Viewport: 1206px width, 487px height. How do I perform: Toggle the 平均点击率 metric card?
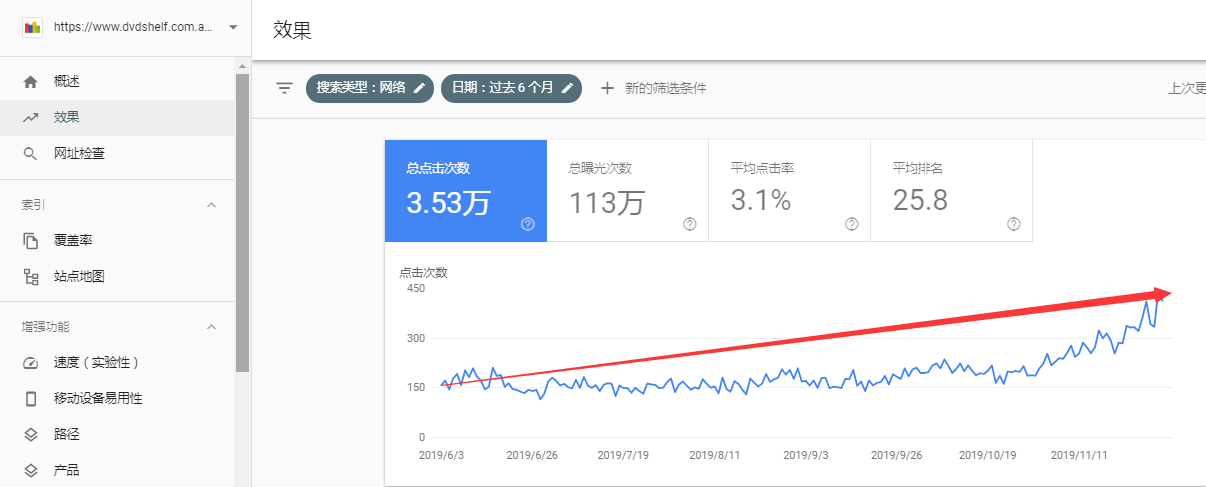click(x=790, y=190)
